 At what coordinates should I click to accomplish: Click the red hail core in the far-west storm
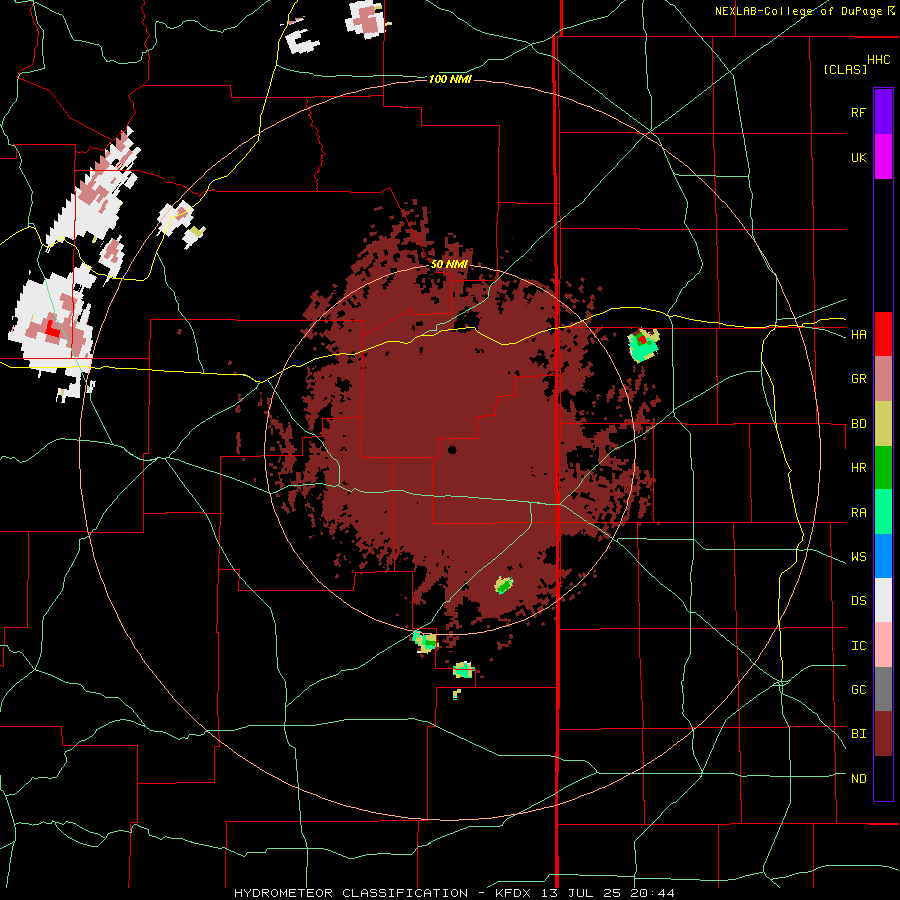(52, 329)
